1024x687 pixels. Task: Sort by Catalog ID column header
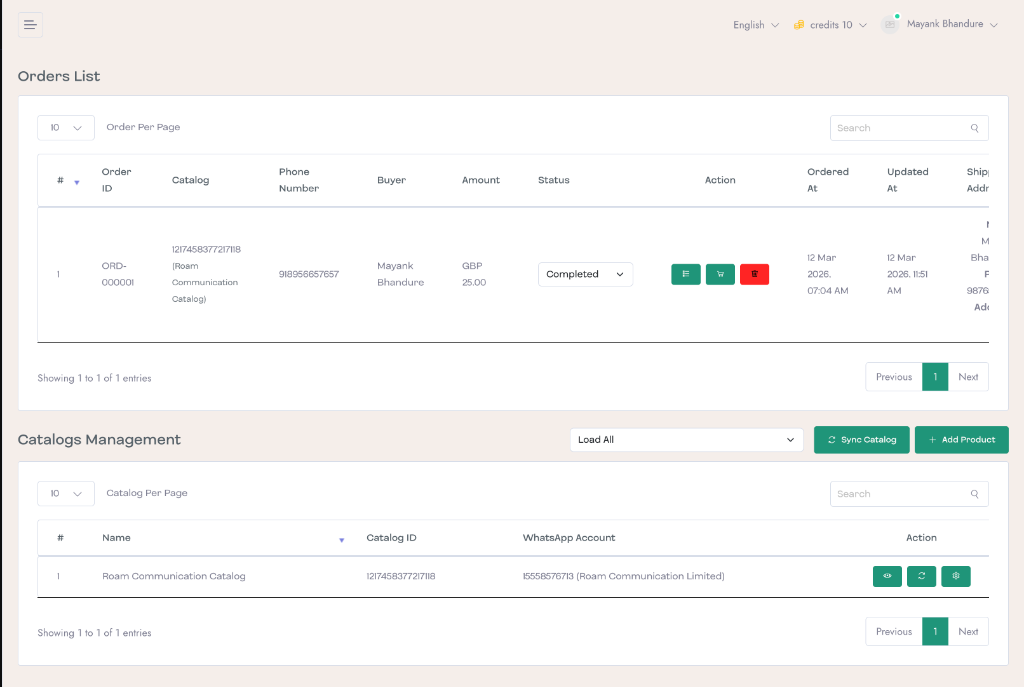coord(391,538)
